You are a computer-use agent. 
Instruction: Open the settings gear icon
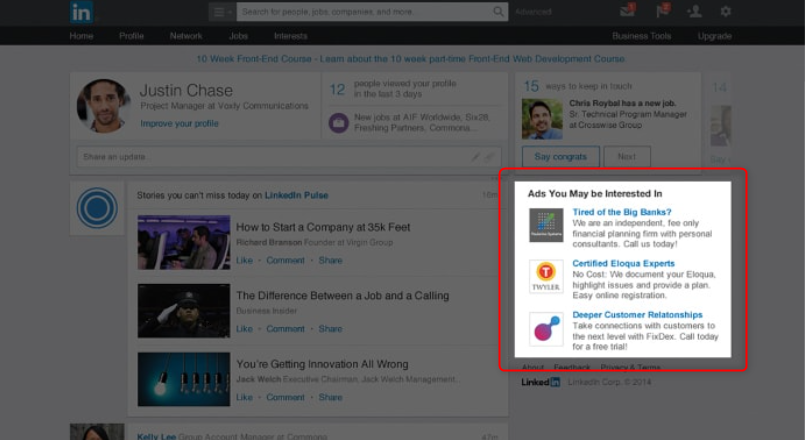click(x=726, y=11)
